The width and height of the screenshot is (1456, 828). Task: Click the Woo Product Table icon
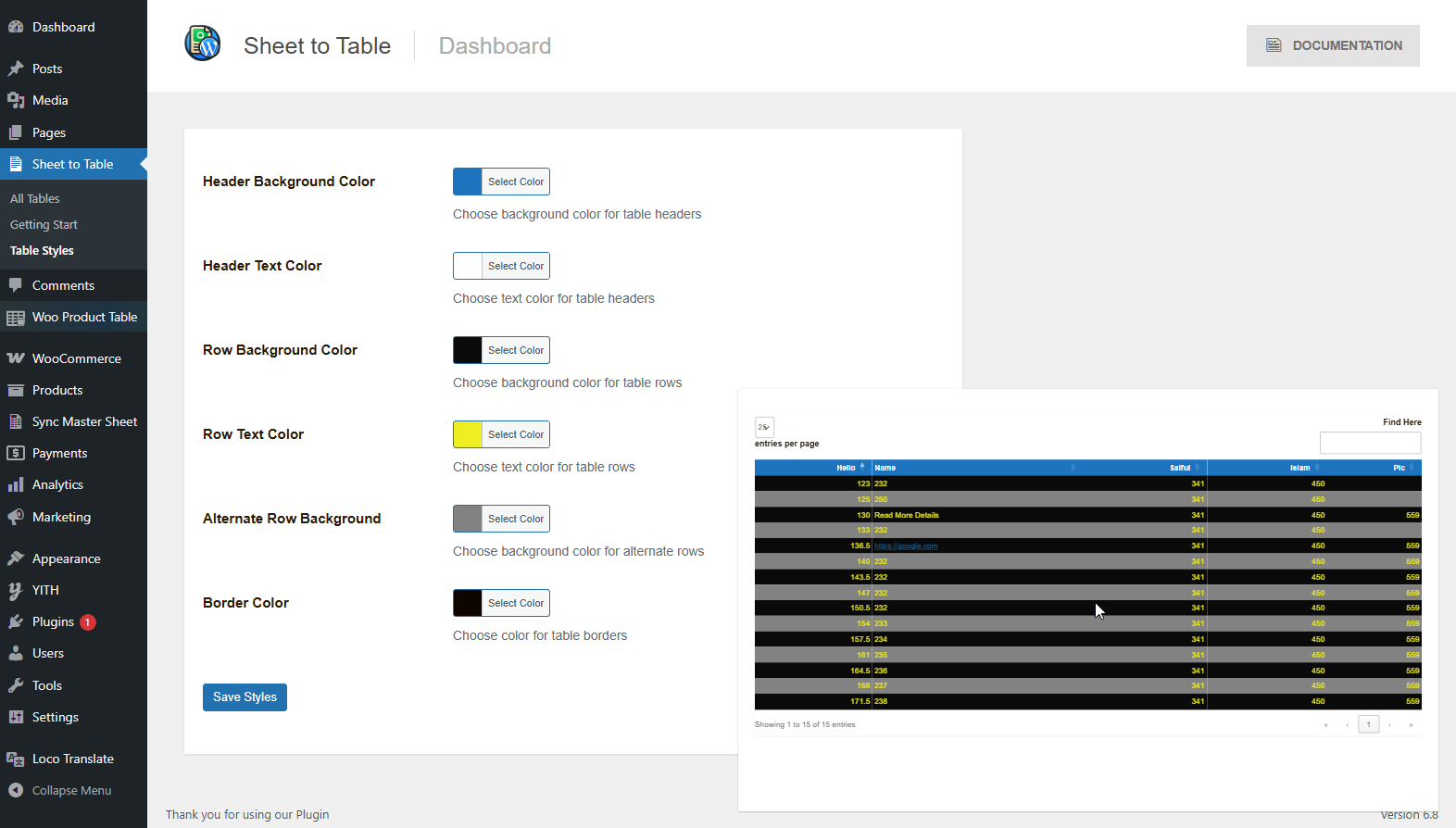pos(16,318)
